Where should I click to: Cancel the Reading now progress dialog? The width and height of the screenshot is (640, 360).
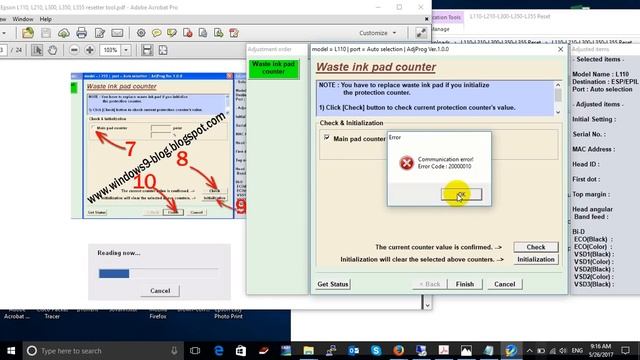[160, 291]
